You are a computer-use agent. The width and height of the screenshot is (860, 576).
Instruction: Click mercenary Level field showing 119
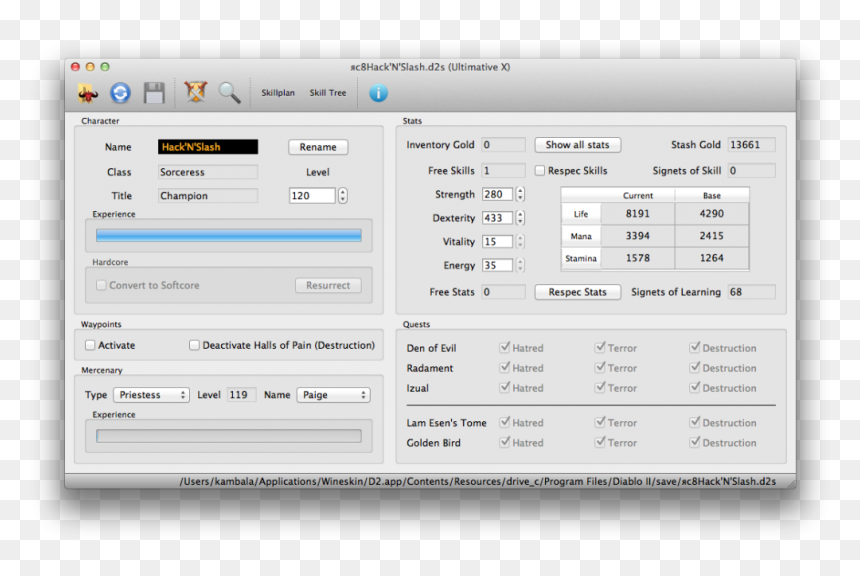(x=242, y=395)
